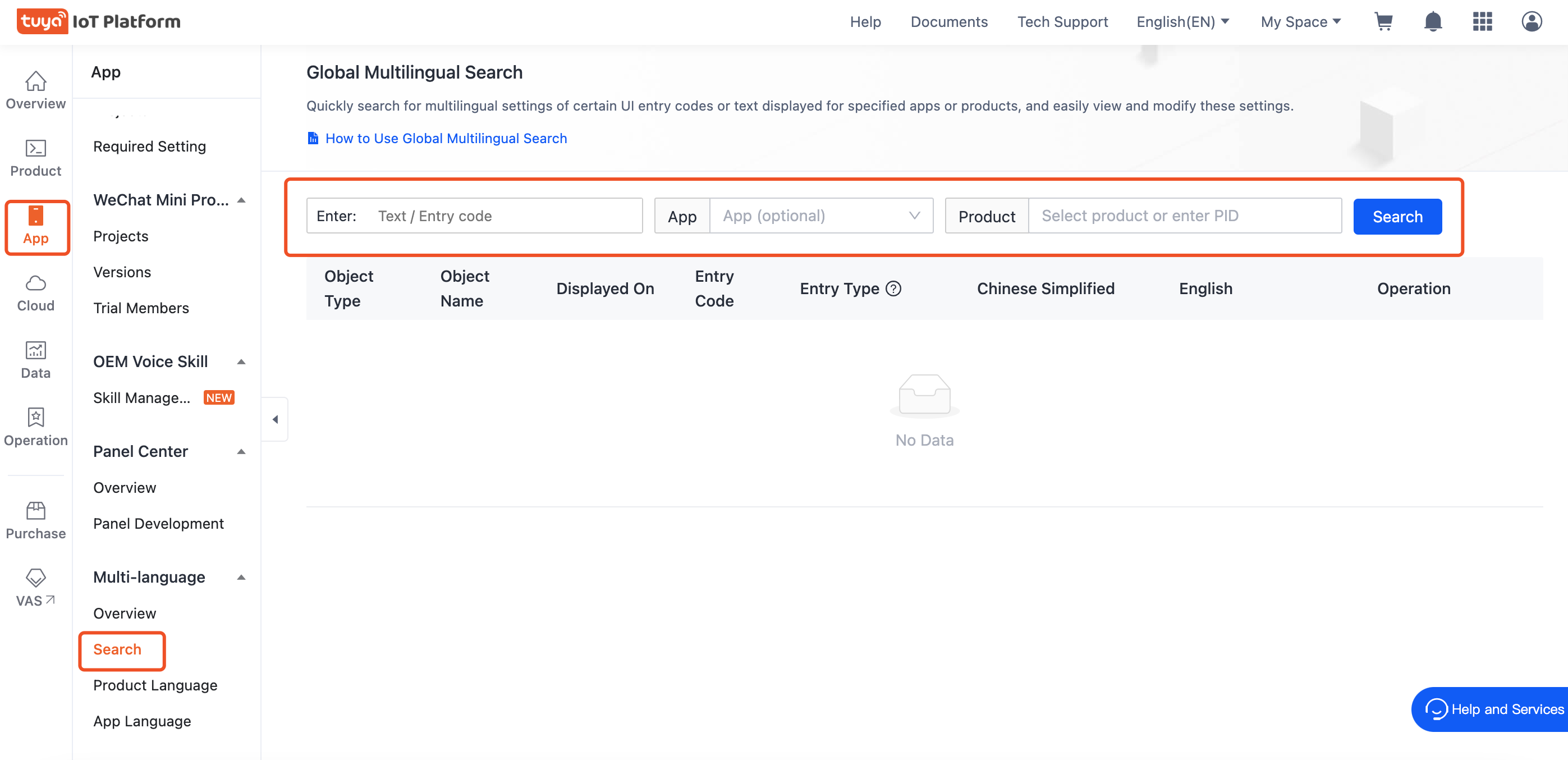Open Tech Support in the top bar

point(1062,22)
